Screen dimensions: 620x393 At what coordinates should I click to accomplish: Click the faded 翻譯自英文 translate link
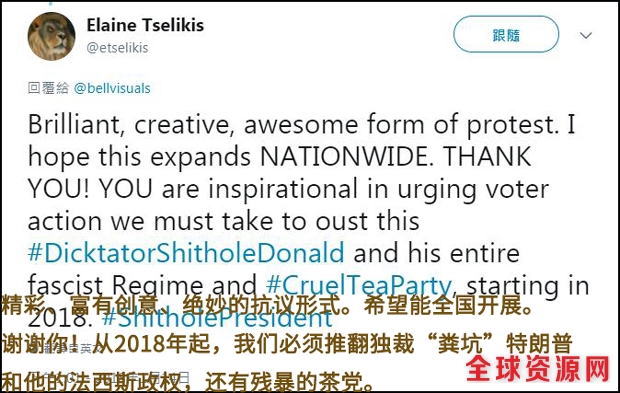pos(63,349)
